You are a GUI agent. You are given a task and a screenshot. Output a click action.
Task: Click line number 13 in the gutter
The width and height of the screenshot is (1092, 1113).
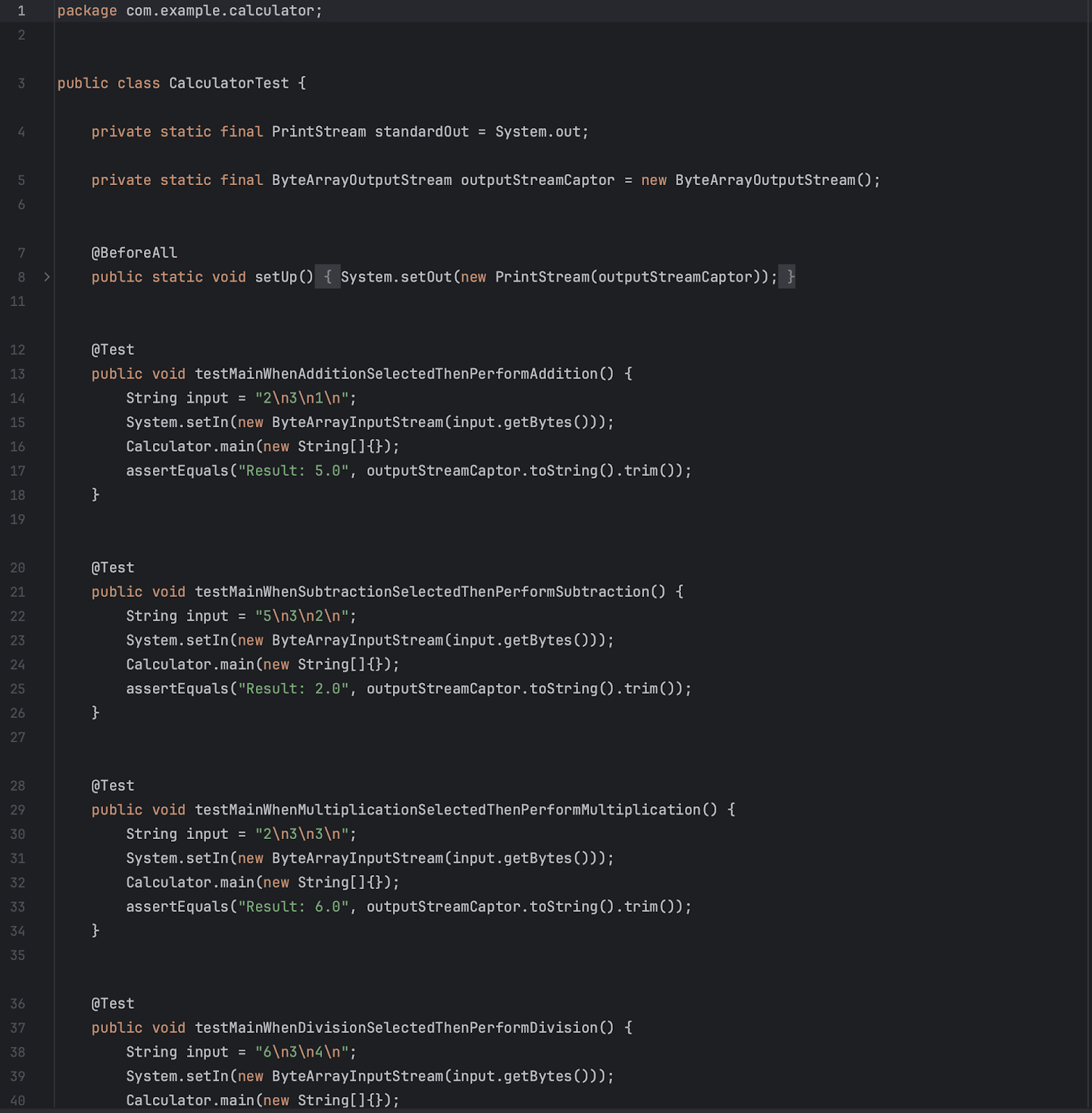click(x=17, y=374)
